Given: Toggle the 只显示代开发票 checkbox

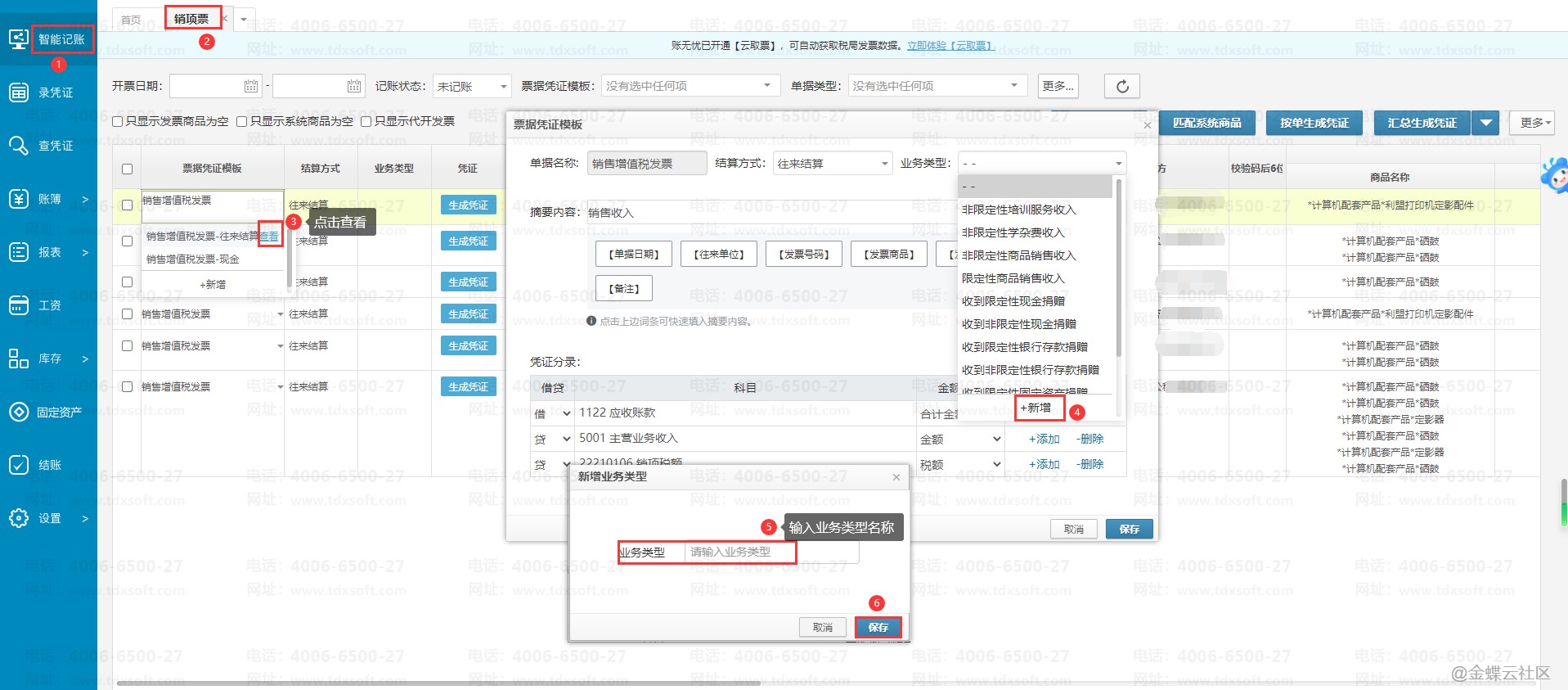Looking at the screenshot, I should click(366, 122).
